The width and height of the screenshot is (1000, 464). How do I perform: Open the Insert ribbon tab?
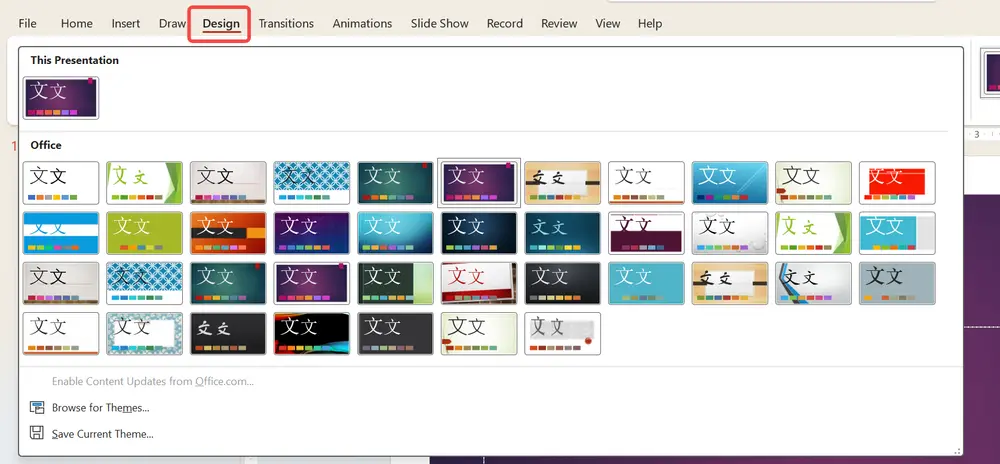coord(126,24)
